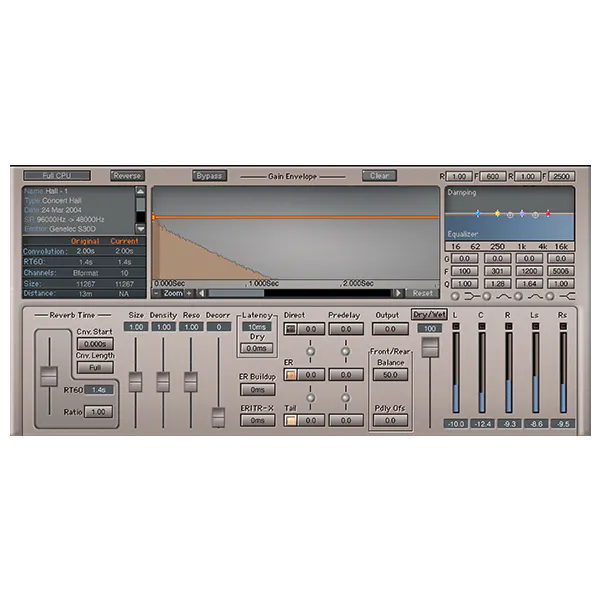The image size is (600, 600).
Task: Click the Reset zoom button
Action: coord(422,293)
